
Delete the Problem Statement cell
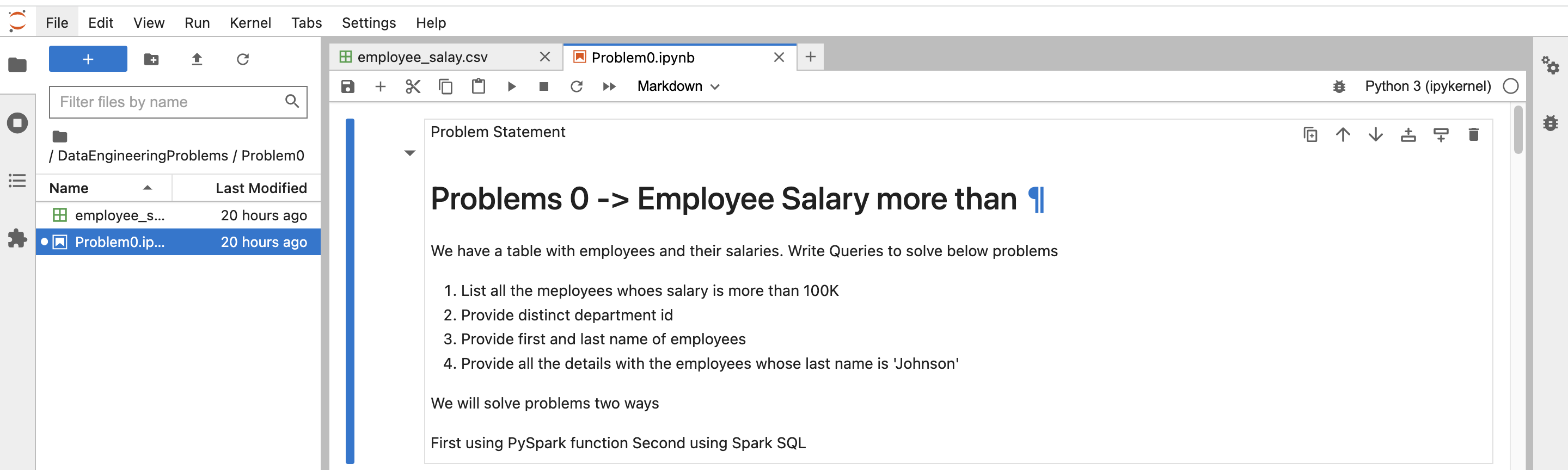[x=1473, y=134]
